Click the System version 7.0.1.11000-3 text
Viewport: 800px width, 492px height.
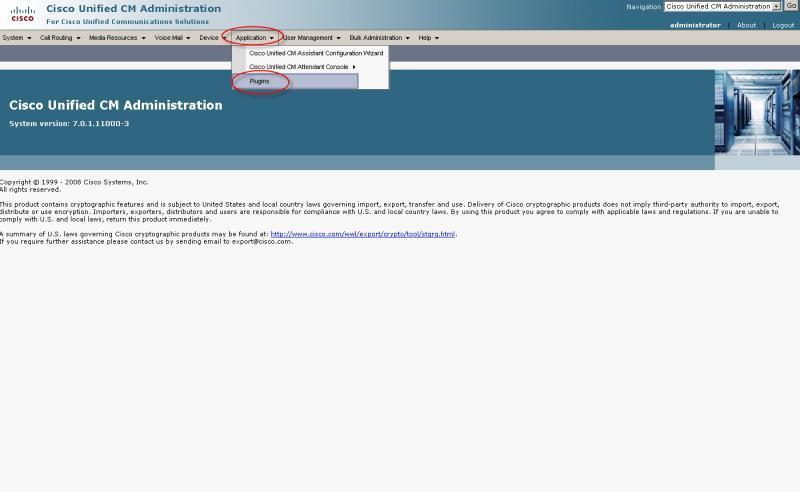[69, 124]
